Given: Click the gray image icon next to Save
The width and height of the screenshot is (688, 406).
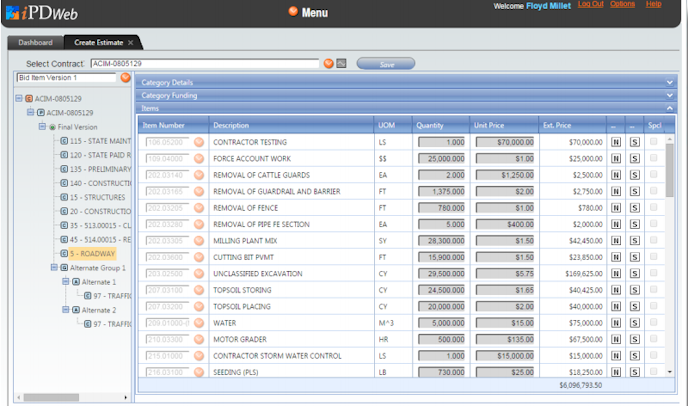Looking at the screenshot, I should [x=341, y=64].
